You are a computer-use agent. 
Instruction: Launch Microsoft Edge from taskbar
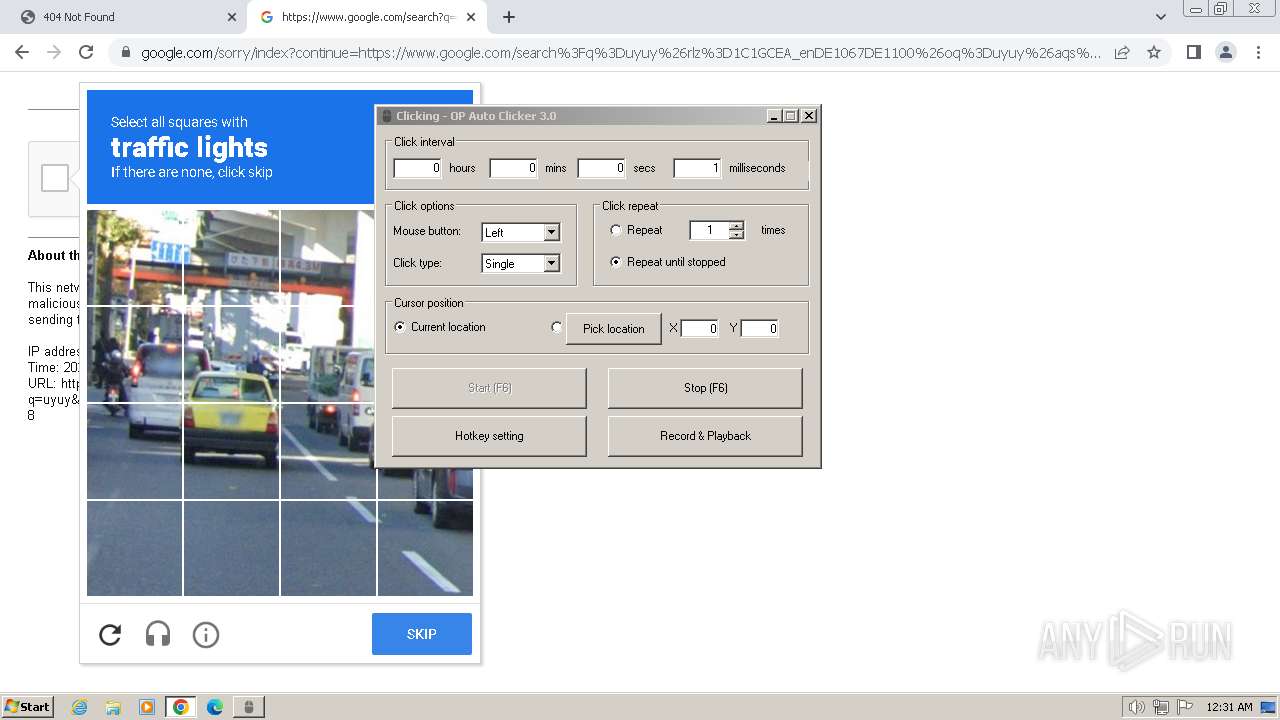pos(214,707)
